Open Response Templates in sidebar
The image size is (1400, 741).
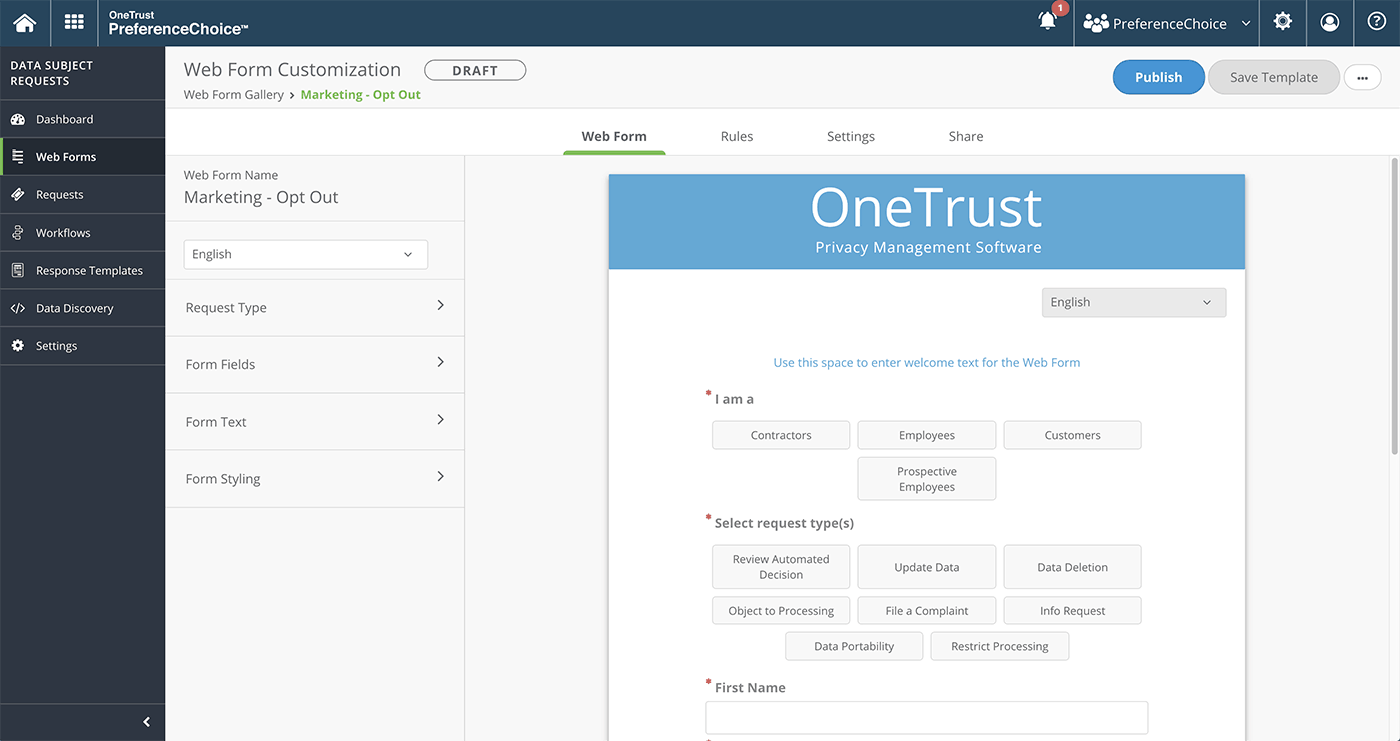82,270
